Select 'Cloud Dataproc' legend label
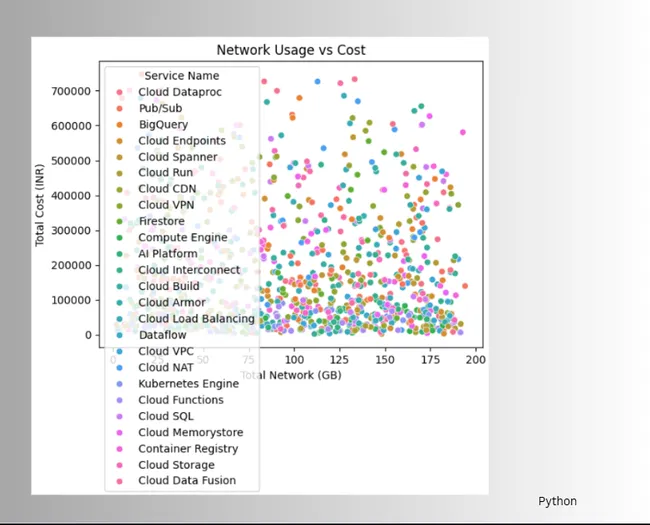Image resolution: width=650 pixels, height=525 pixels. coord(180,92)
